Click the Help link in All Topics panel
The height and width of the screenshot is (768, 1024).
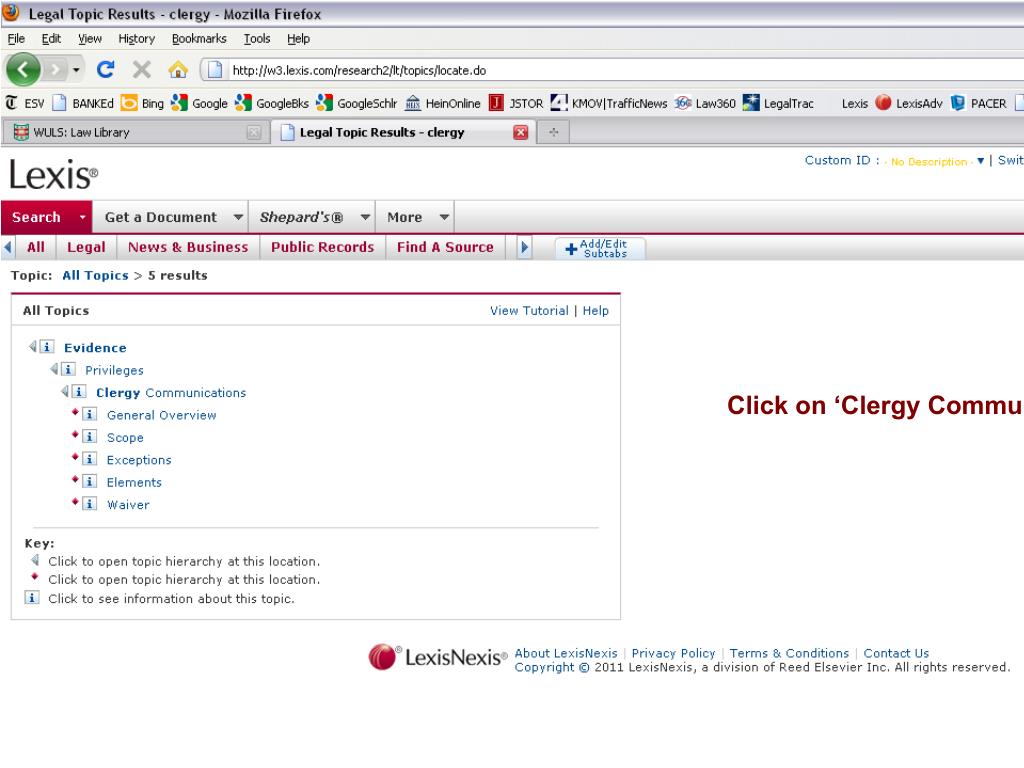tap(596, 311)
